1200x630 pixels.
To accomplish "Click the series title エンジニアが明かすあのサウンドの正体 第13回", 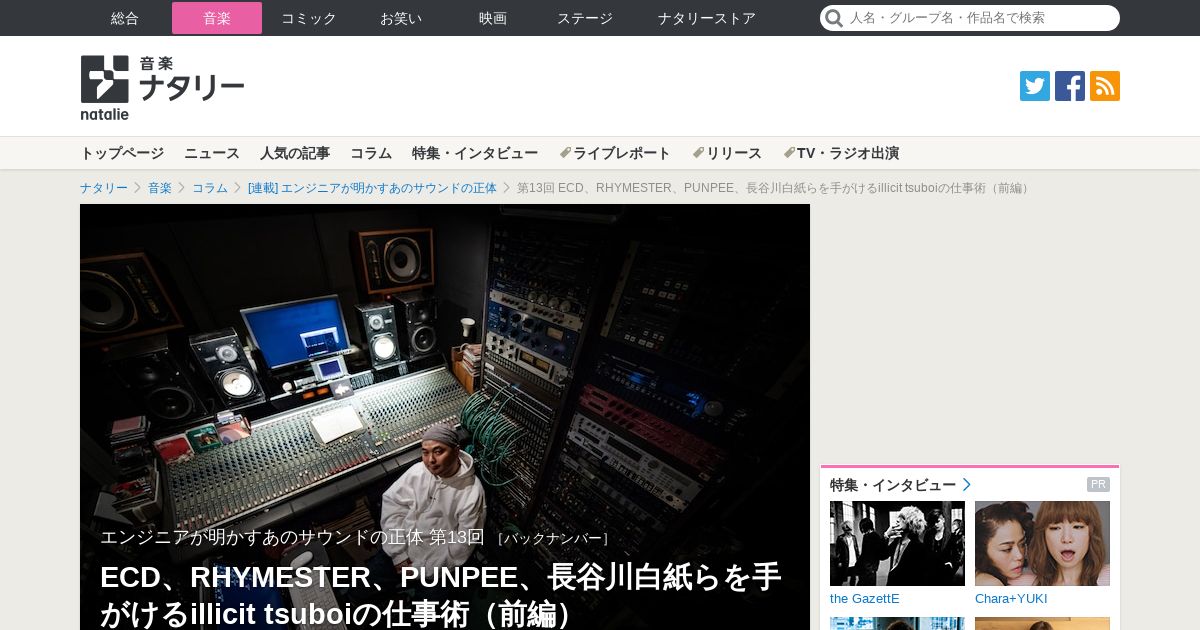I will click(292, 537).
